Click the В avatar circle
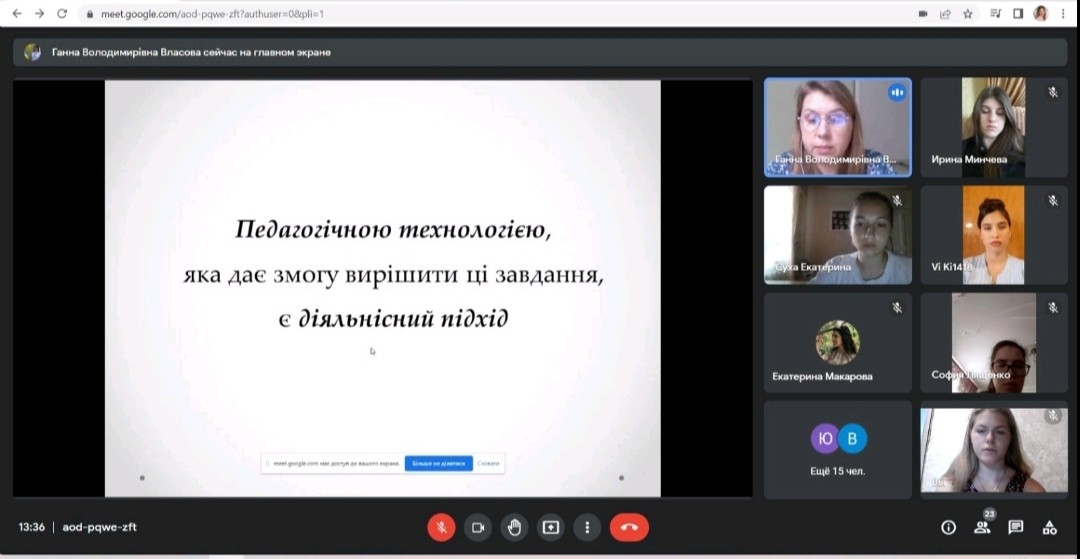Screen dimensions: 1080x559 pos(852,439)
